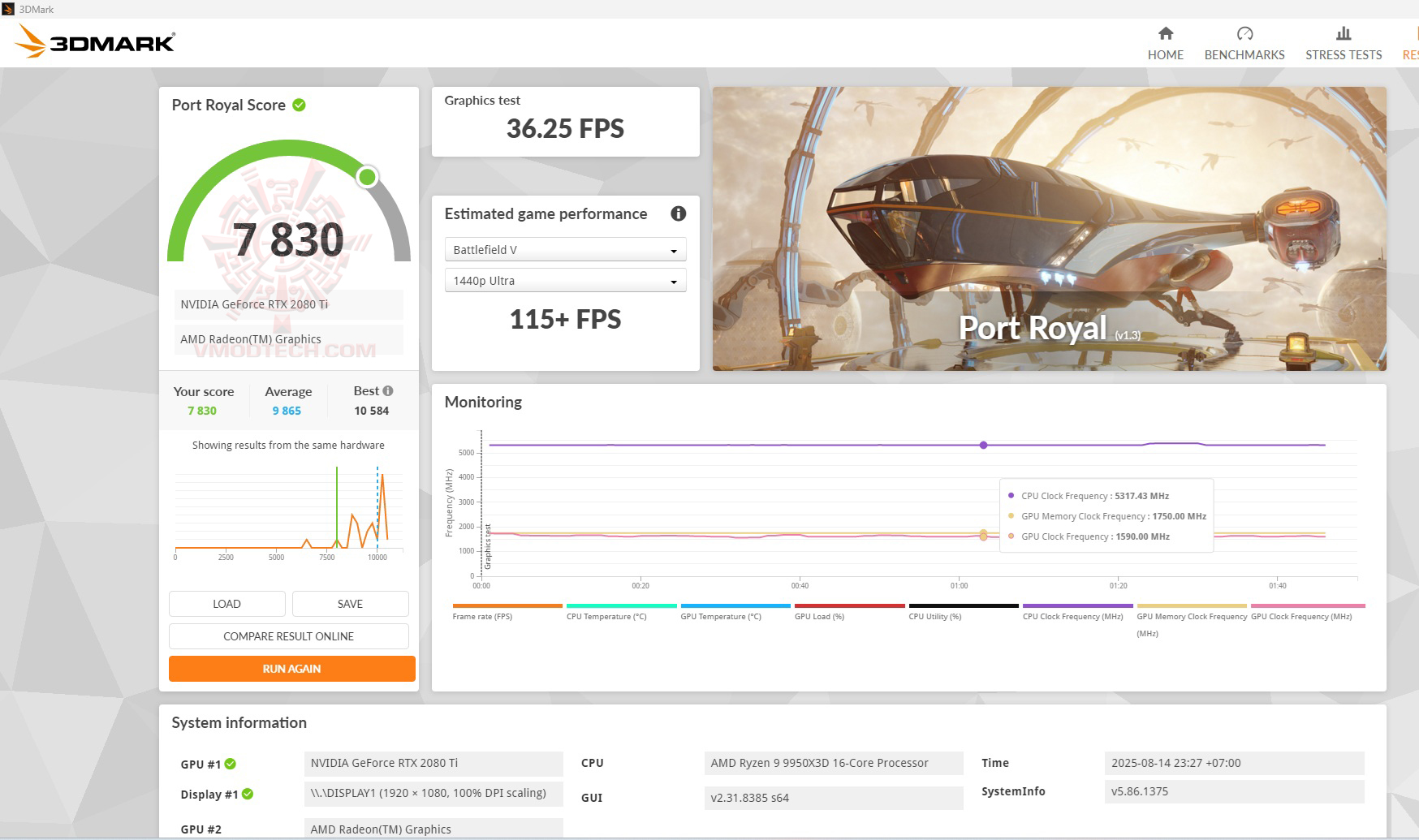Click the Home icon in top navigation
Viewport: 1419px width, 840px height.
point(1165,36)
